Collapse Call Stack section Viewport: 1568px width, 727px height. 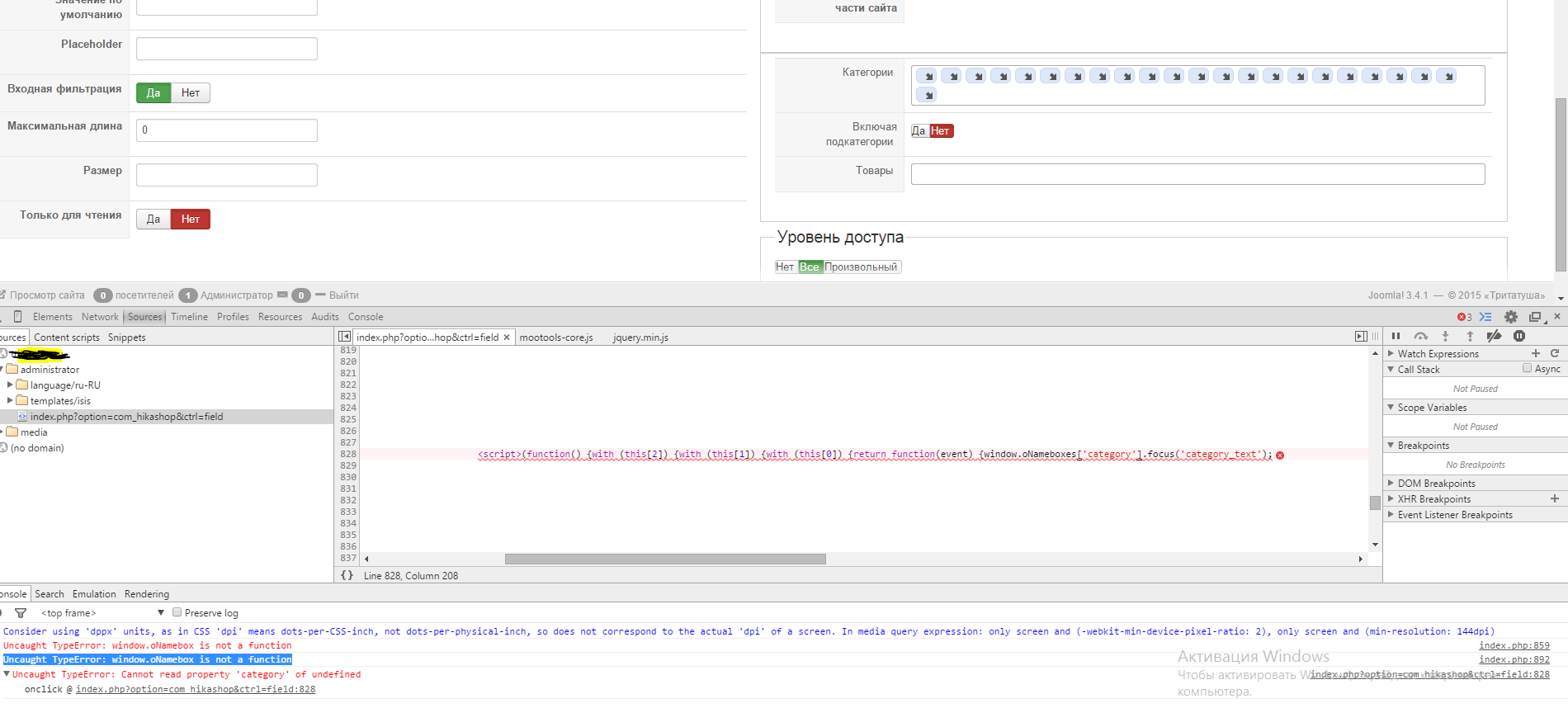(x=1391, y=369)
